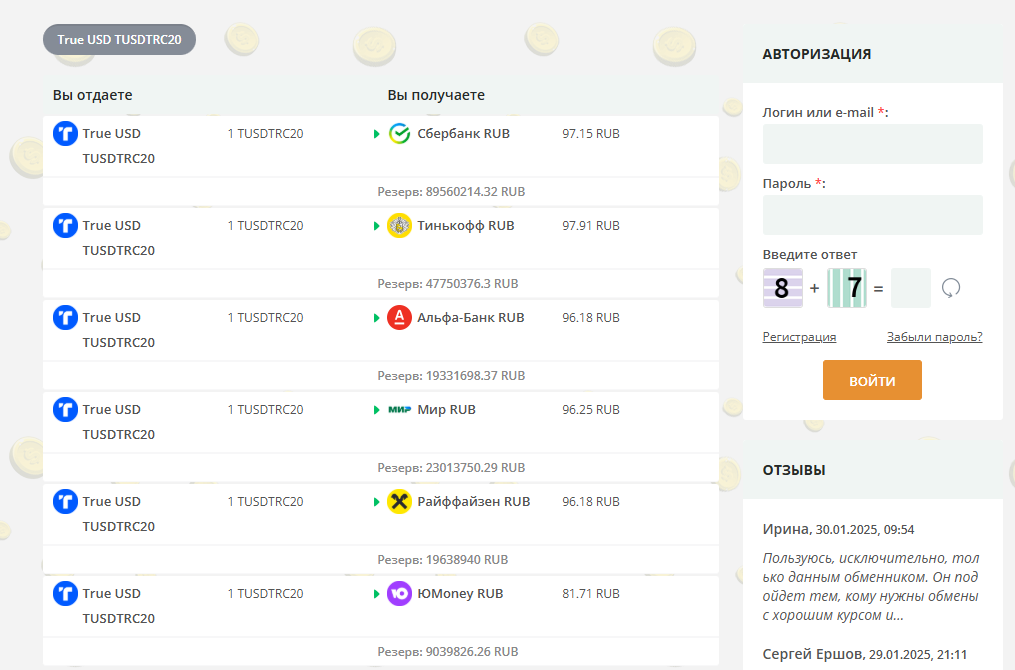Click the Пароль input field
Image resolution: width=1015 pixels, height=670 pixels.
click(x=872, y=214)
